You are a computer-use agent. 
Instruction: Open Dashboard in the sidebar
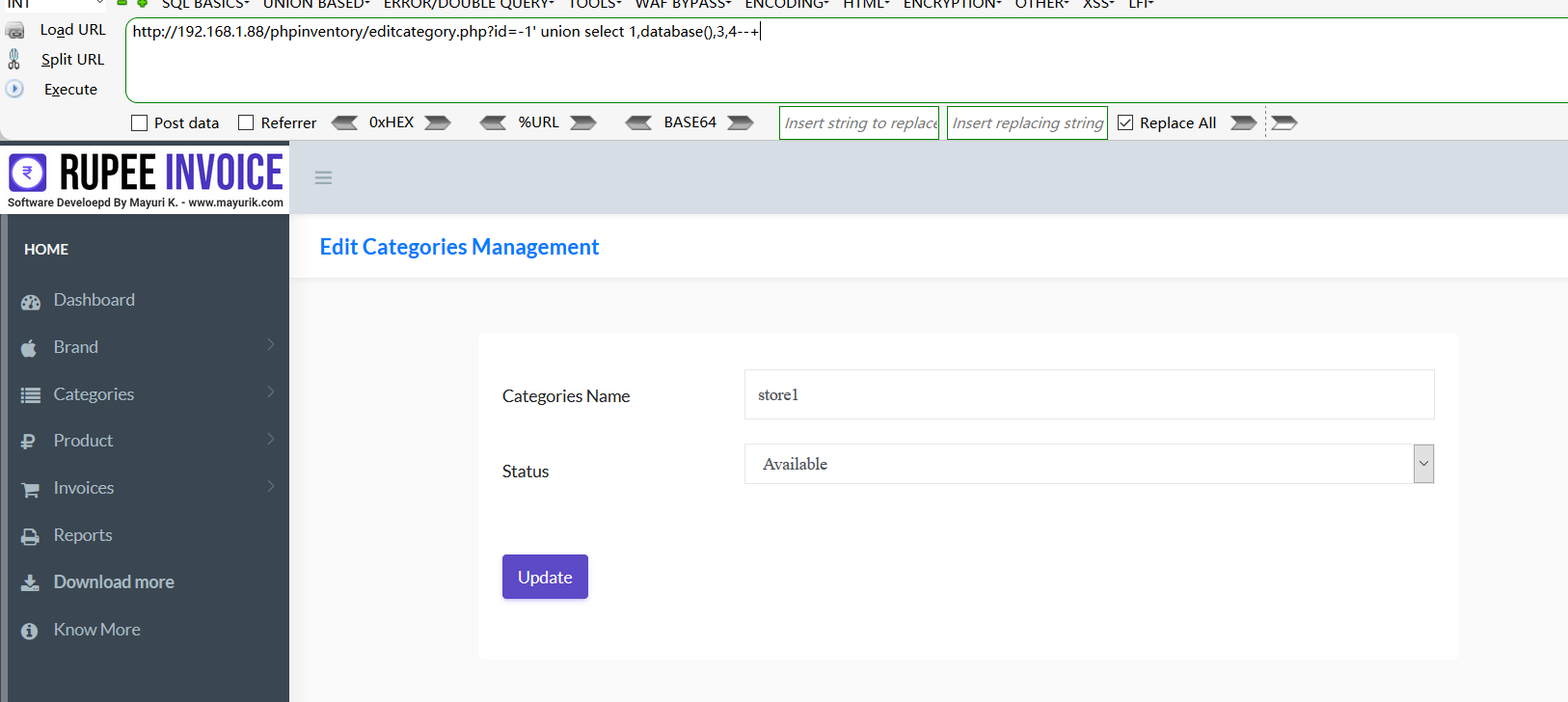click(95, 300)
